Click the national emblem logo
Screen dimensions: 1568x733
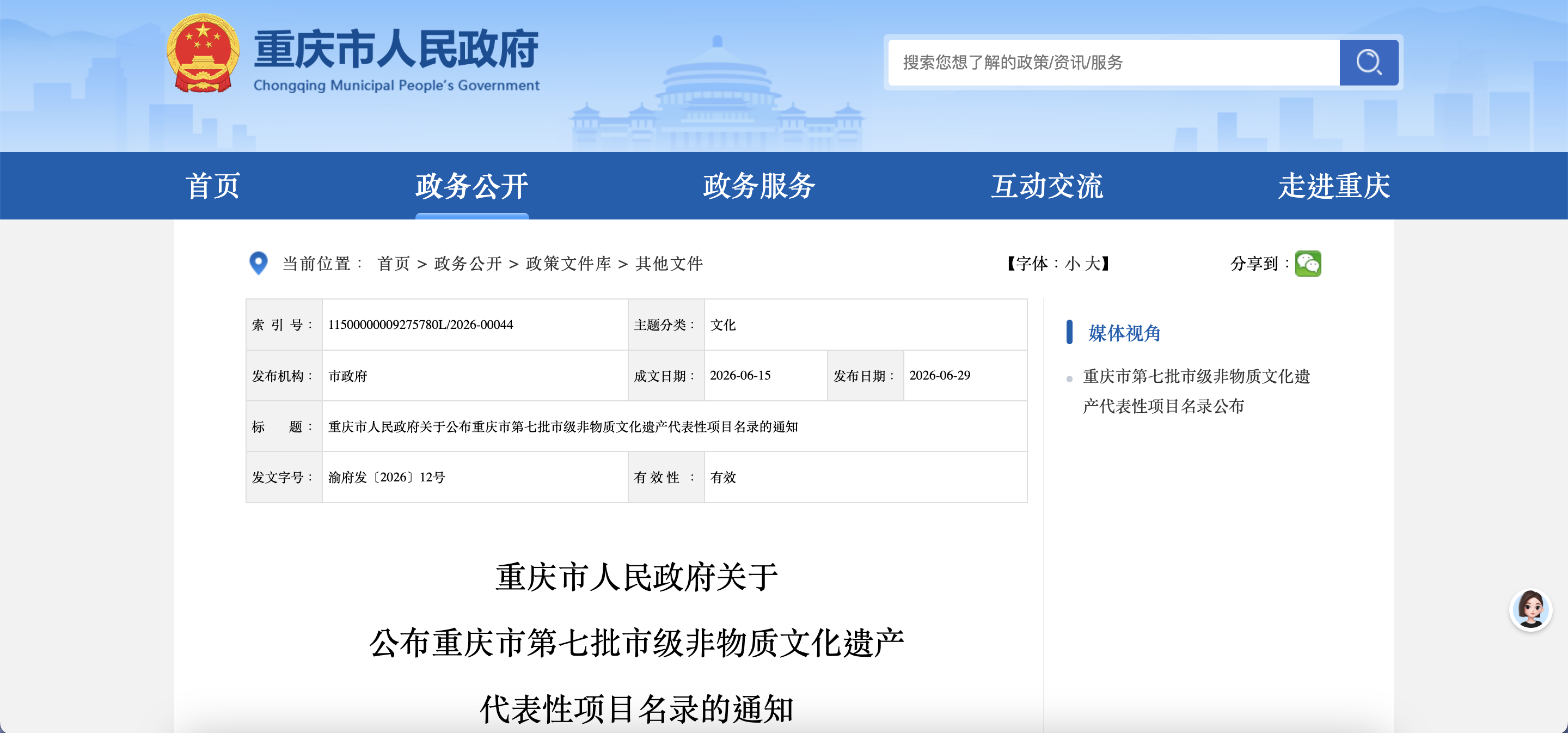coord(203,53)
